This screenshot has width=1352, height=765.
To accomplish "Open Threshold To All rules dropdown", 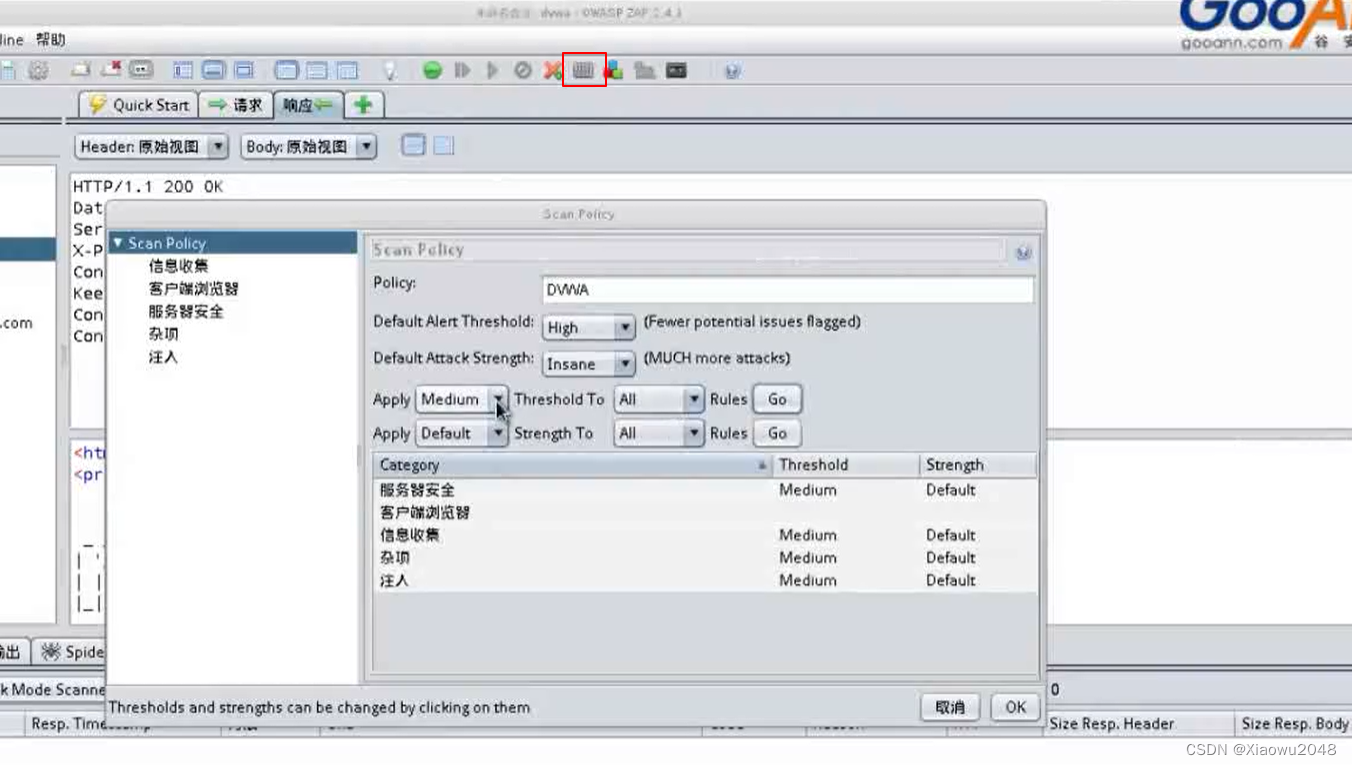I will click(659, 399).
